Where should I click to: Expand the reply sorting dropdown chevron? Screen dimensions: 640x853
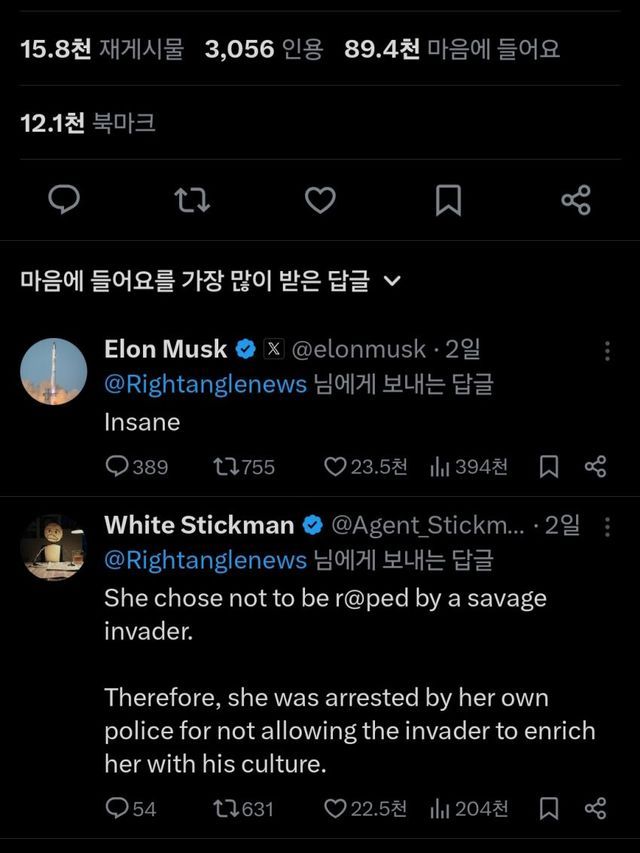tap(392, 282)
